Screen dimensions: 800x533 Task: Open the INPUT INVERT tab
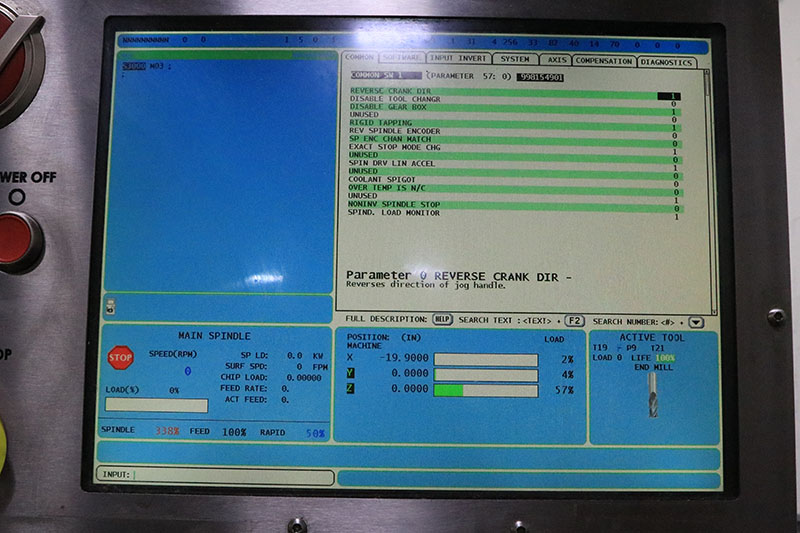[459, 59]
